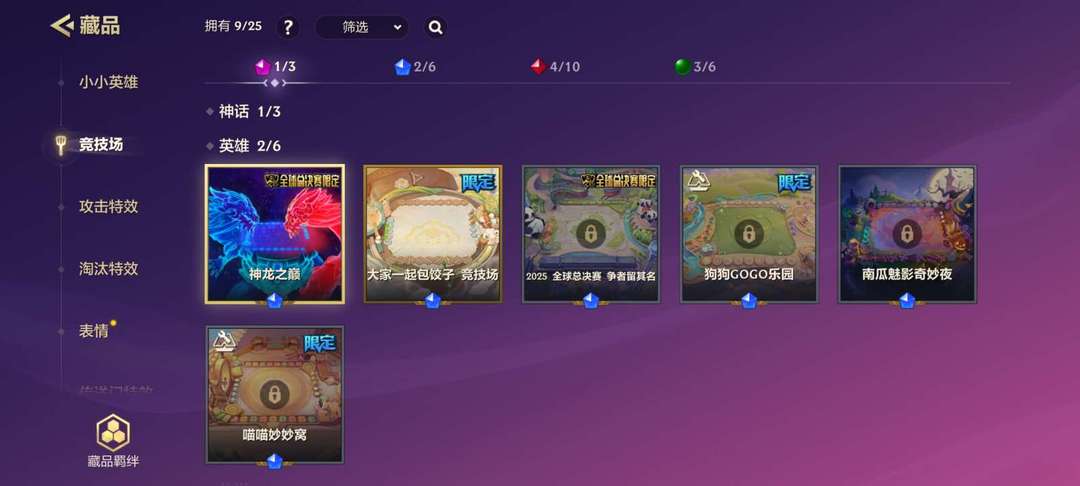The height and width of the screenshot is (486, 1080).
Task: Go back using the 藏品 arrow icon
Action: coord(62,26)
